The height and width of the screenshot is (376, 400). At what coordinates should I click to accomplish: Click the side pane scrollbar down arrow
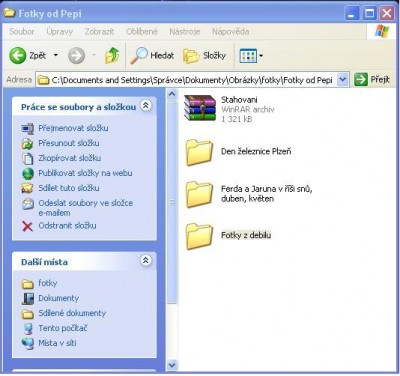point(172,365)
